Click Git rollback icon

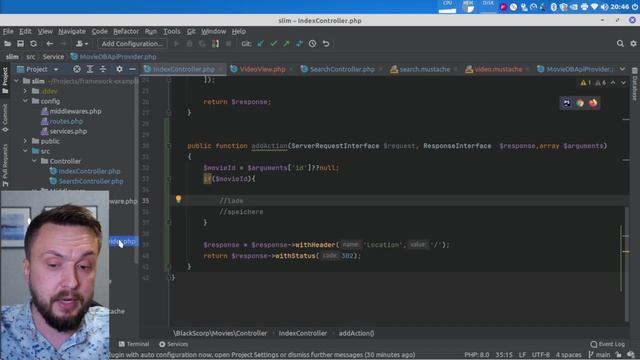(x=326, y=44)
